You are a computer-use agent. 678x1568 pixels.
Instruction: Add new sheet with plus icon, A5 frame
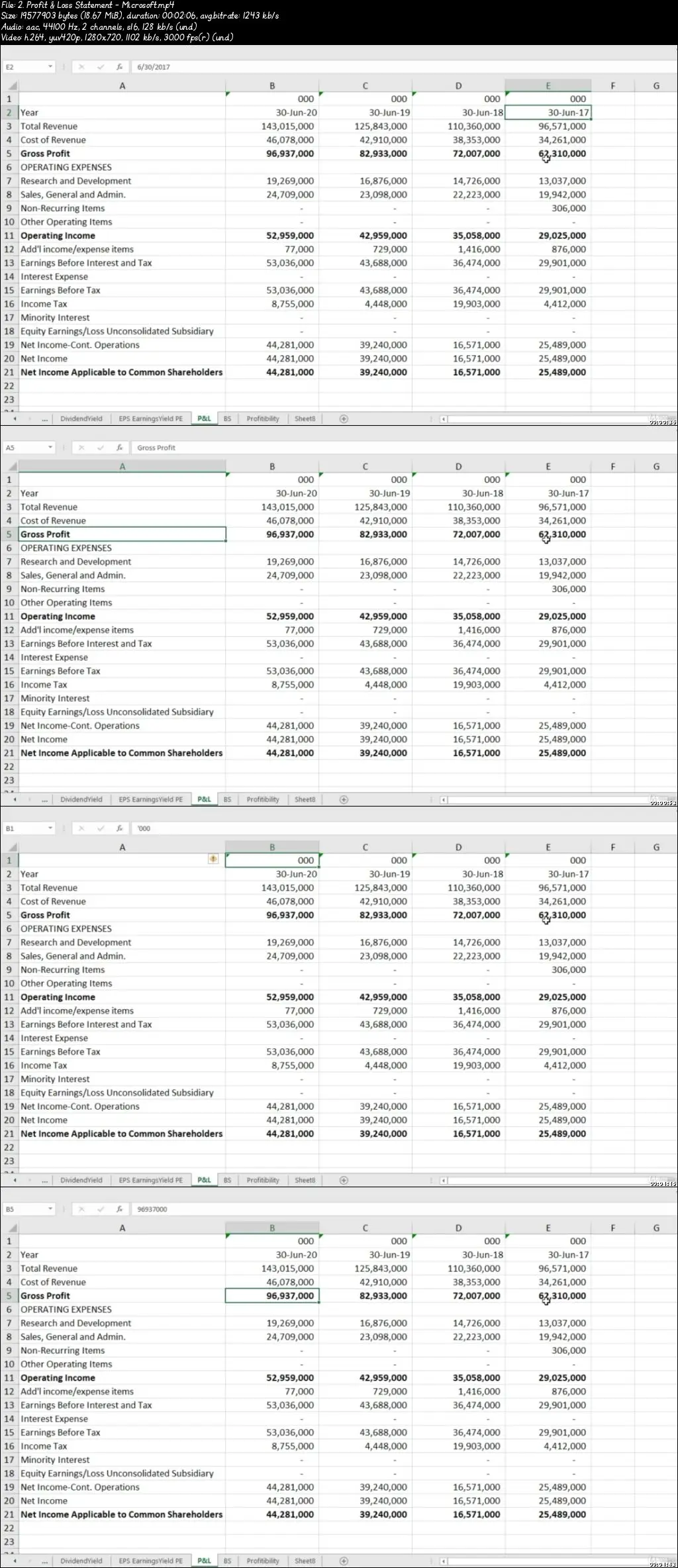(x=344, y=799)
